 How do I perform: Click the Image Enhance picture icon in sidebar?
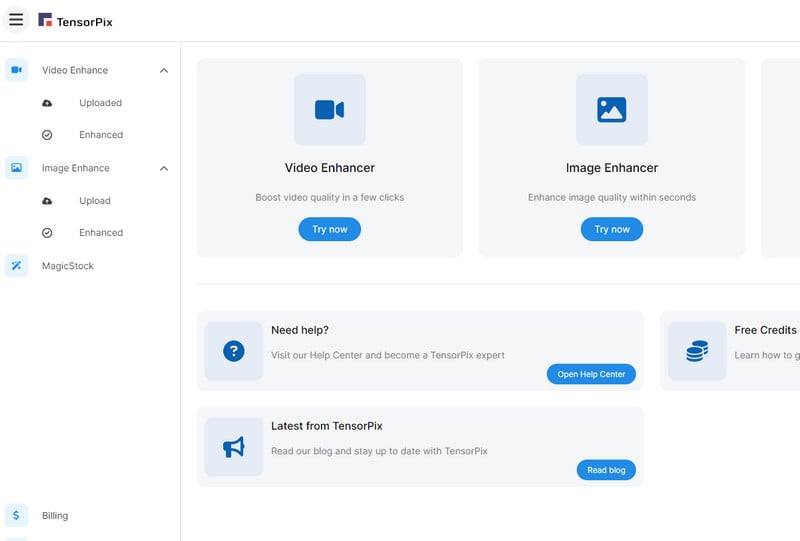tap(16, 168)
